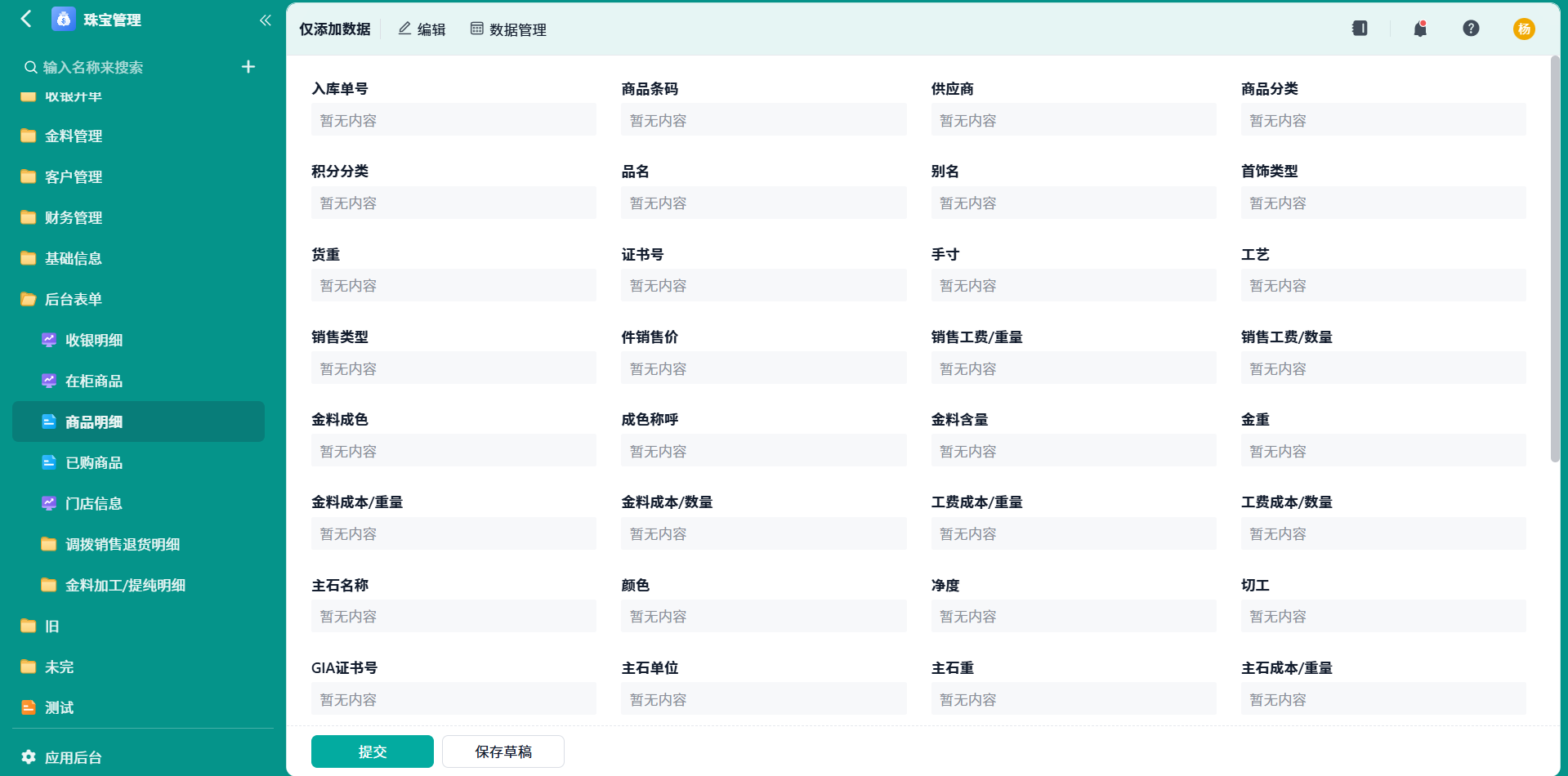Collapse the 后台表单 folder
The height and width of the screenshot is (776, 1568).
pyautogui.click(x=138, y=299)
